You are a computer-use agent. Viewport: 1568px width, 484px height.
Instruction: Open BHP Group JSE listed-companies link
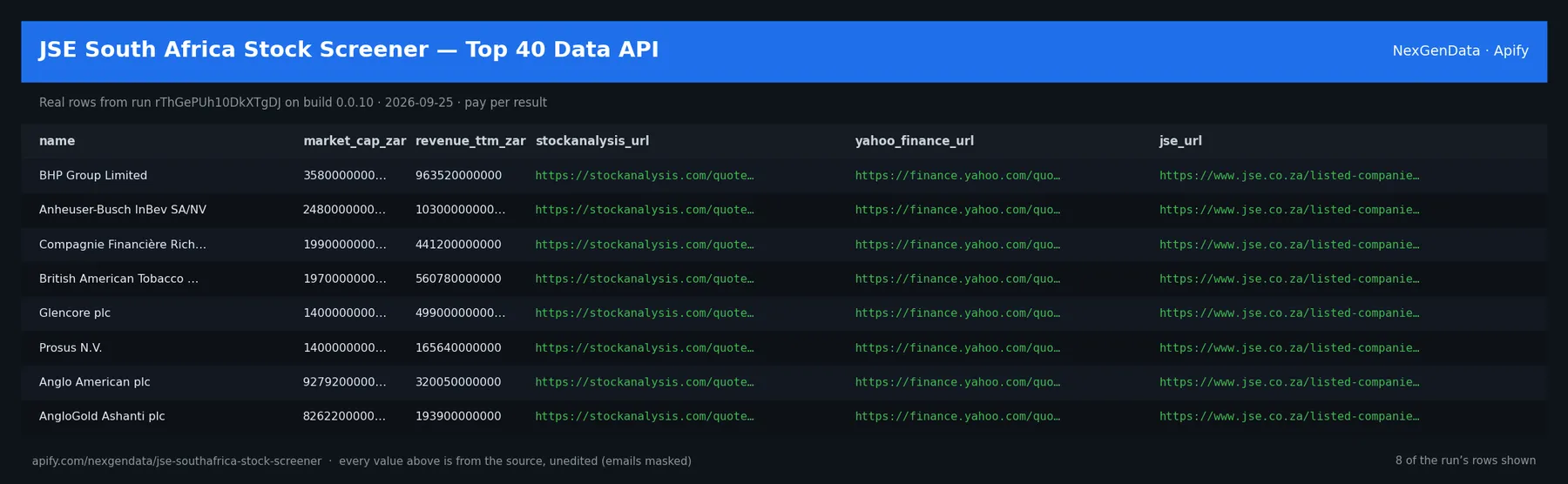tap(1289, 176)
